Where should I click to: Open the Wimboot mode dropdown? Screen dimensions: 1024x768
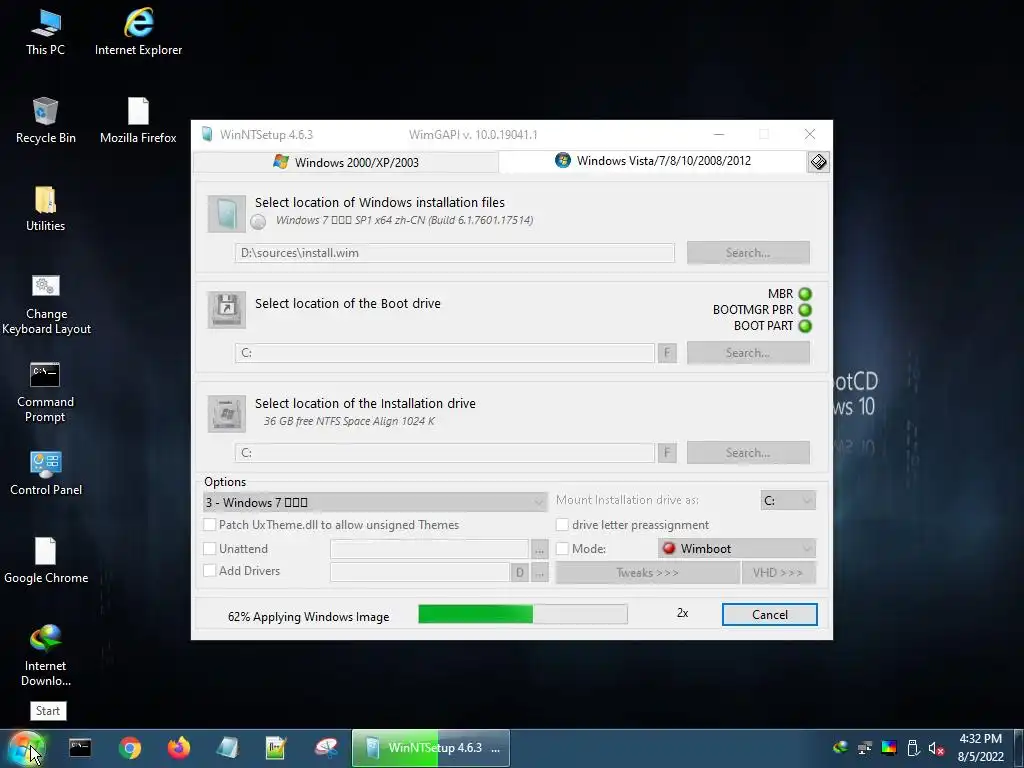[737, 549]
